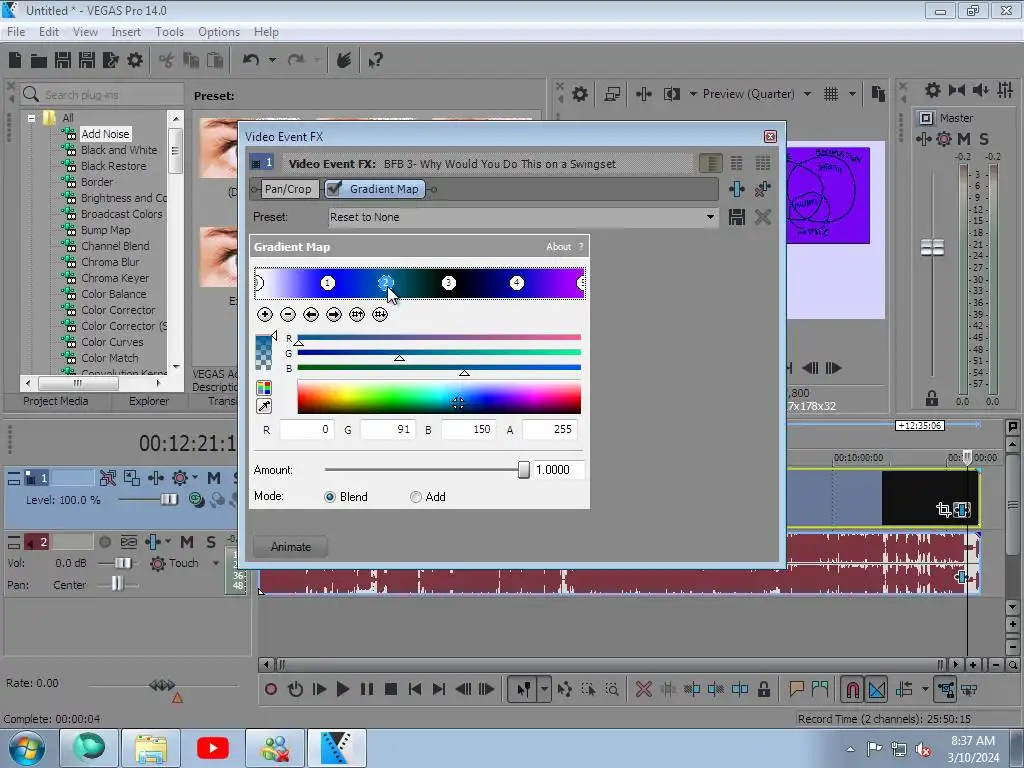Viewport: 1024px width, 768px height.
Task: Enable snapping magnet icon
Action: pos(852,690)
